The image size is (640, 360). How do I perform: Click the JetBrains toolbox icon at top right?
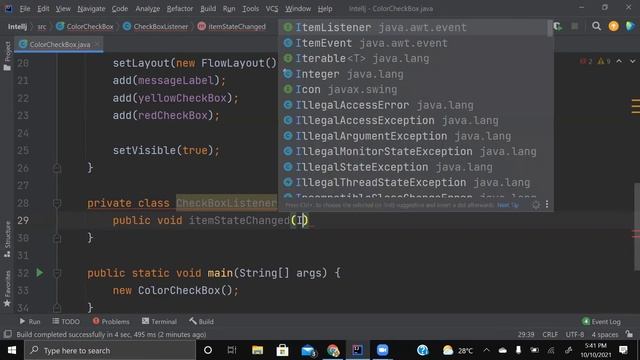coord(630,26)
